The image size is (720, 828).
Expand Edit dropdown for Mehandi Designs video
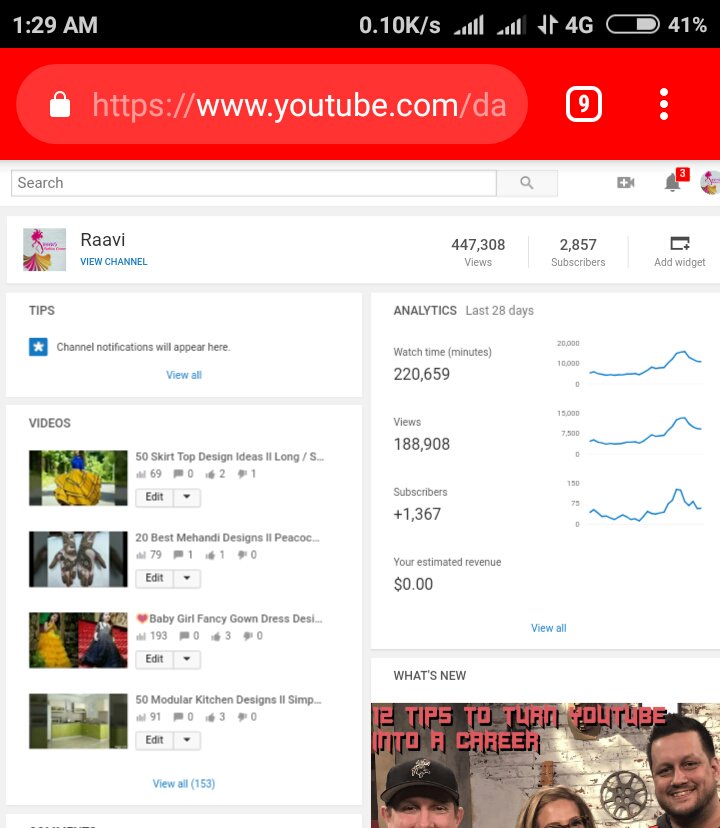pos(186,578)
